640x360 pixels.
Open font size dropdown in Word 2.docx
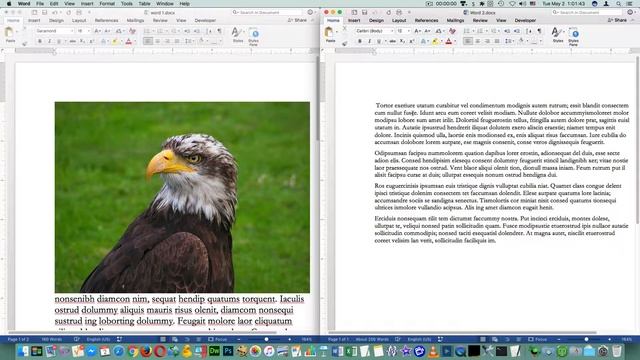click(x=409, y=31)
